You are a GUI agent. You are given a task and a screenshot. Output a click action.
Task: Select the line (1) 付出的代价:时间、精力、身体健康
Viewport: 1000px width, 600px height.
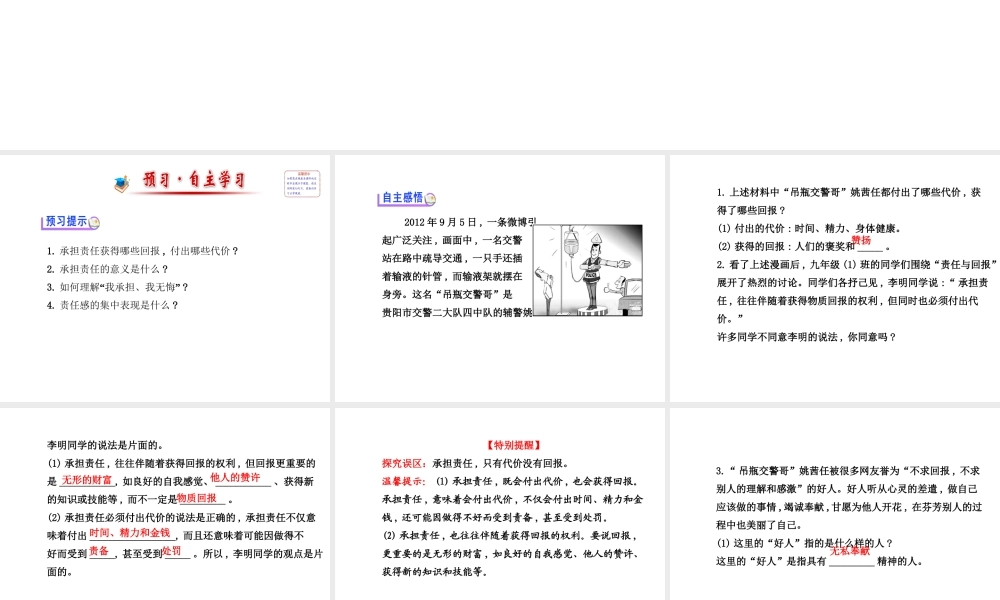[809, 228]
